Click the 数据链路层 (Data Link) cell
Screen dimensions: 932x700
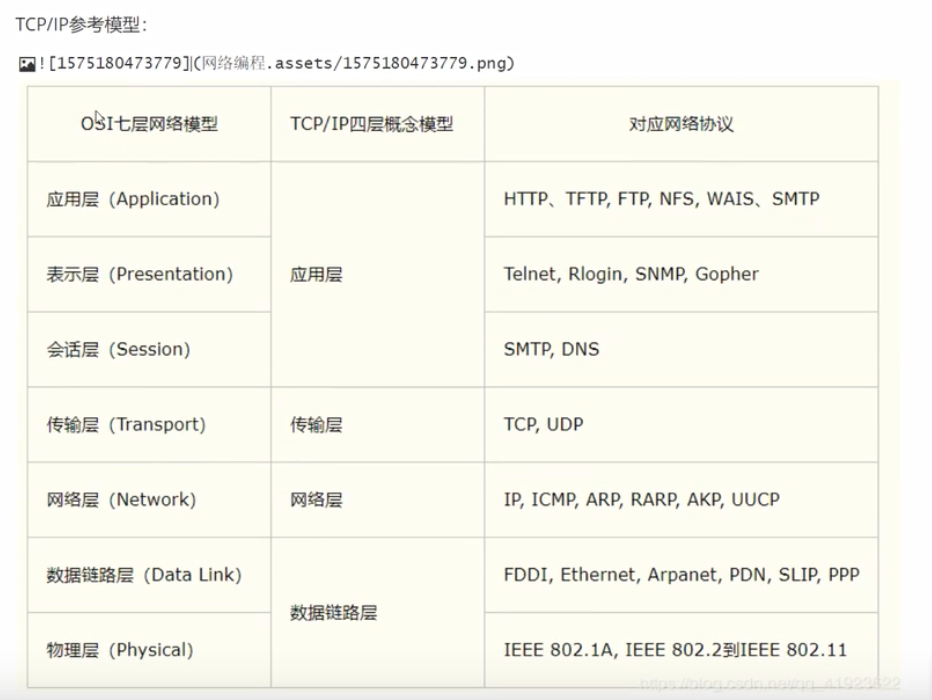tap(149, 575)
